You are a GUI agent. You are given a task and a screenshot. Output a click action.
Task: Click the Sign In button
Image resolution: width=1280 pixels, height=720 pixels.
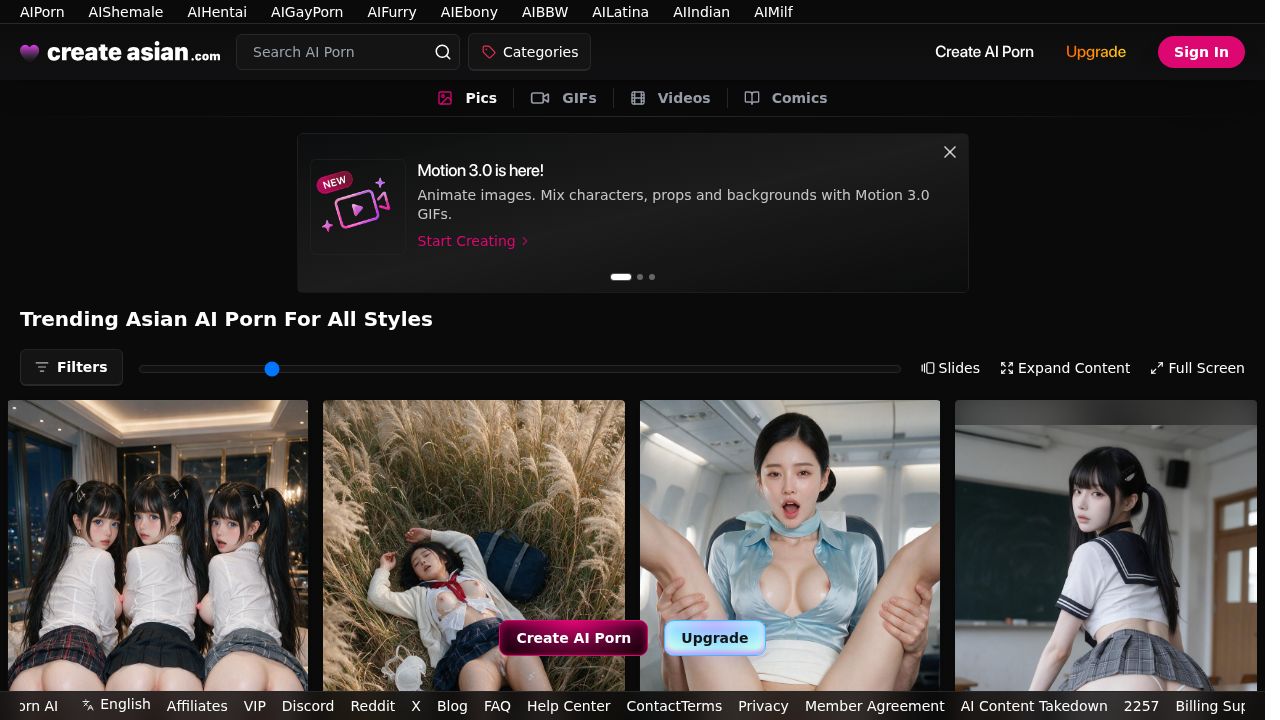click(x=1201, y=52)
